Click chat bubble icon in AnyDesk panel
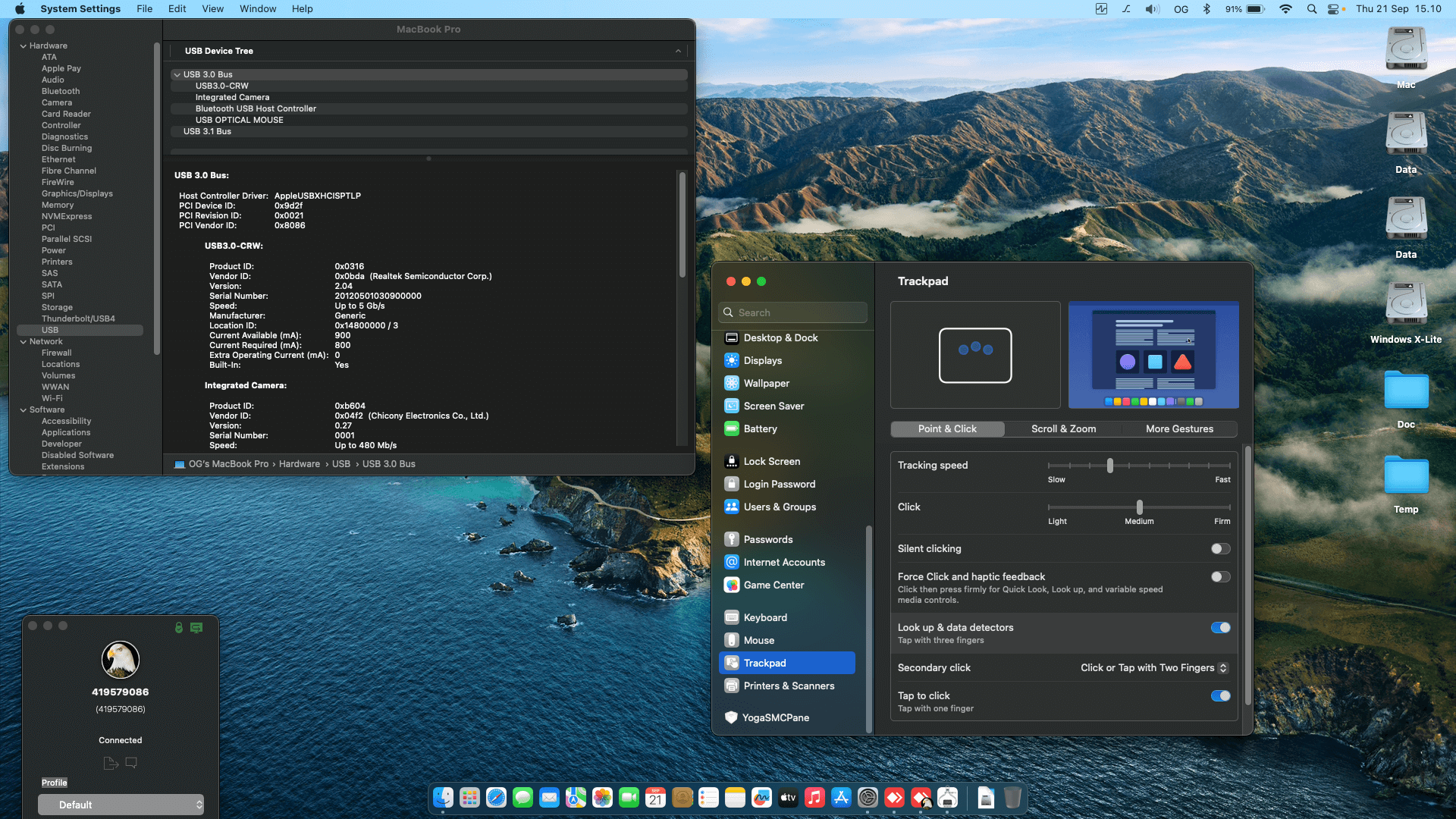The height and width of the screenshot is (819, 1456). (x=131, y=763)
